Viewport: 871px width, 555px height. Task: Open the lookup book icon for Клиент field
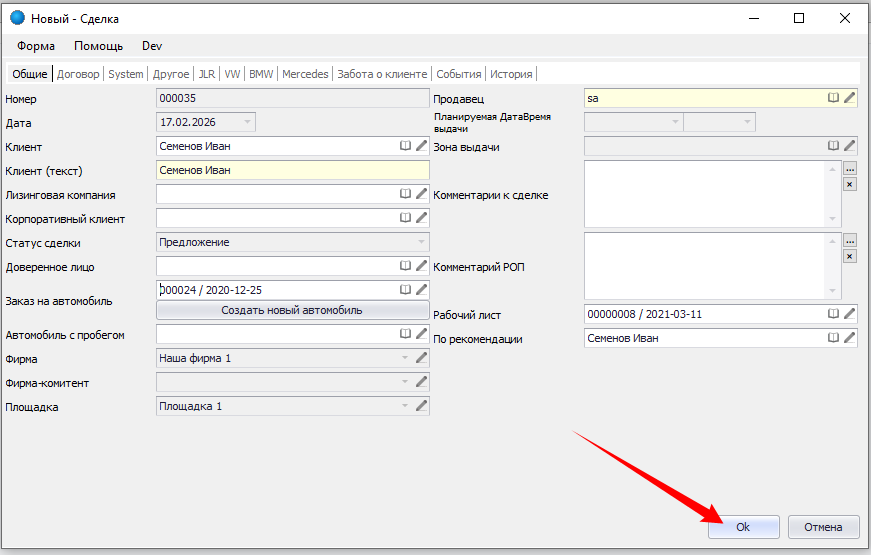406,146
